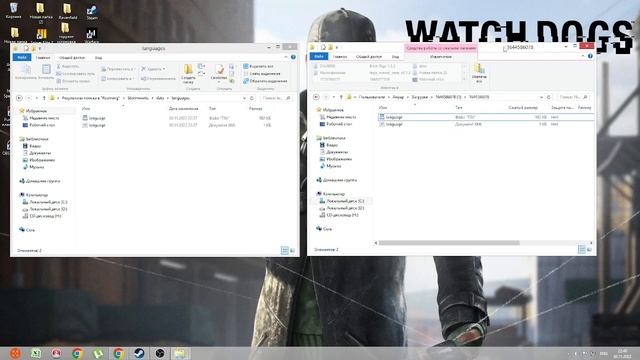Open the Extract tab under Compressed Folder Tools

click(x=441, y=56)
